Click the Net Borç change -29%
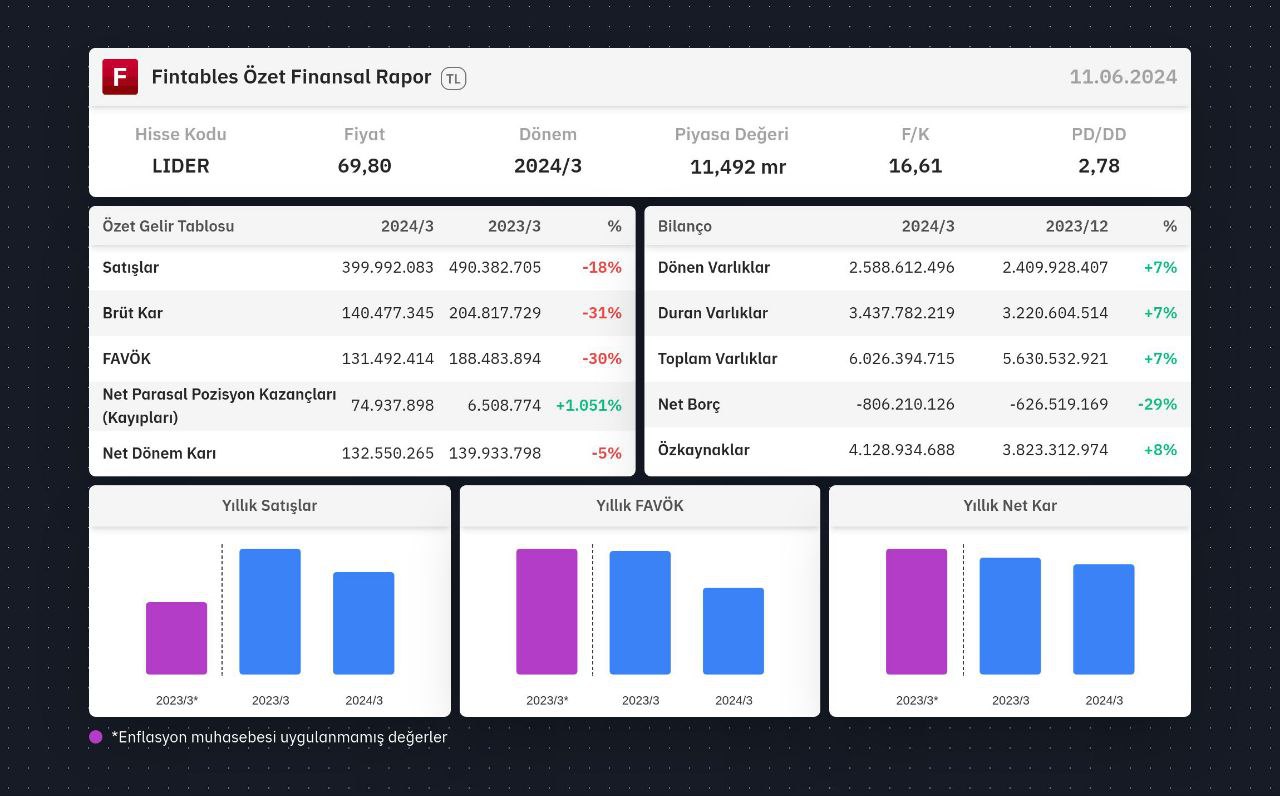Screen dimensions: 1280x796 tap(1157, 405)
